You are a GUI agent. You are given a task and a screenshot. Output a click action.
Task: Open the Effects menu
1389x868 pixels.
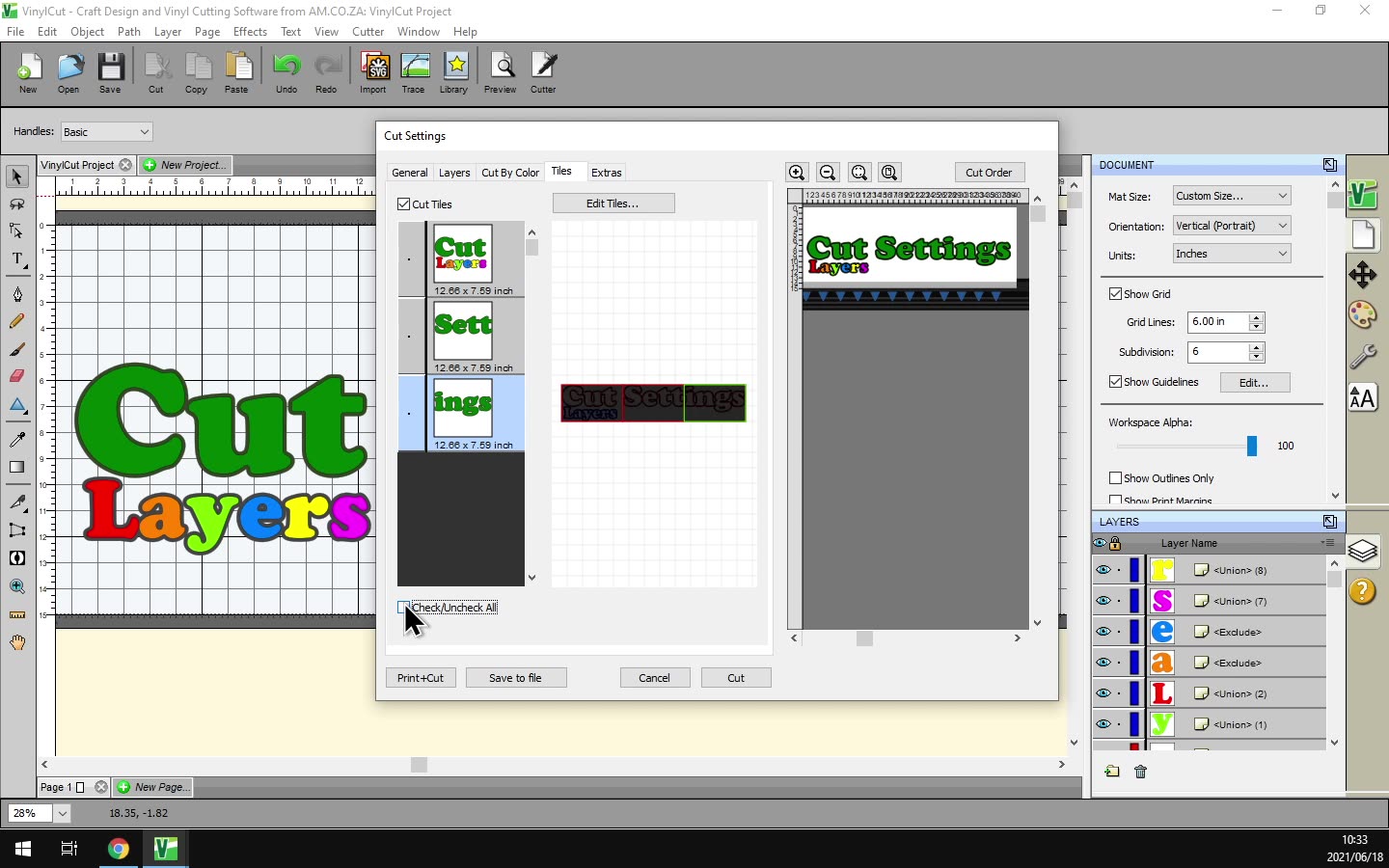[x=250, y=32]
